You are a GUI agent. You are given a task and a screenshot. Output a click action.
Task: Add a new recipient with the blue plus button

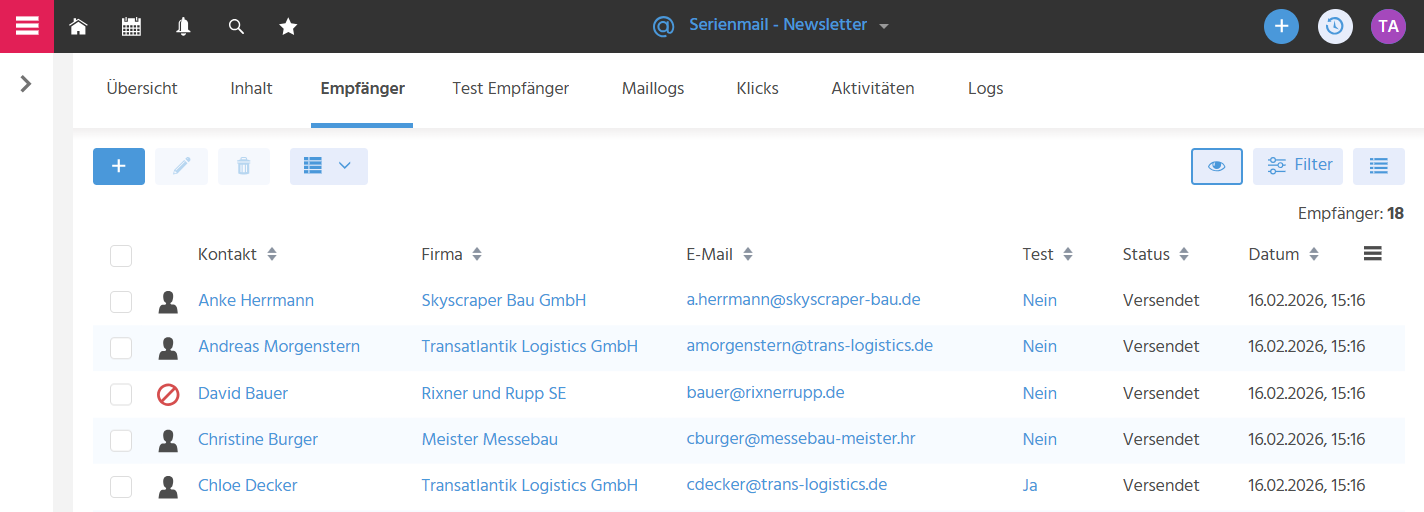pos(119,166)
